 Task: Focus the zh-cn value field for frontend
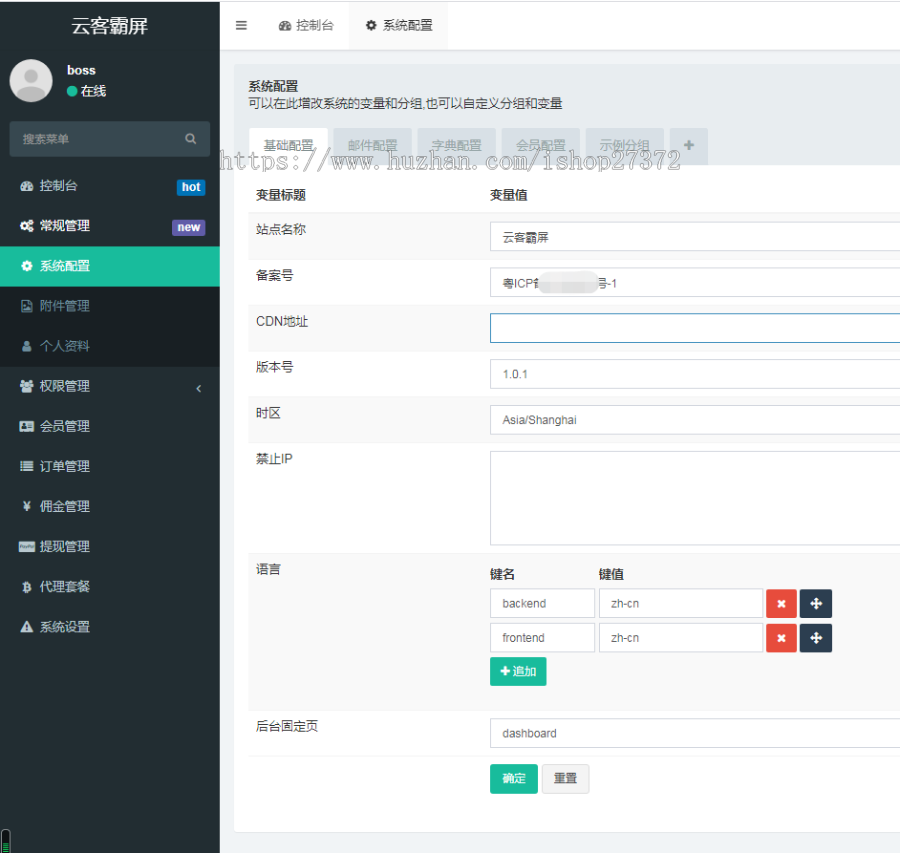point(681,638)
